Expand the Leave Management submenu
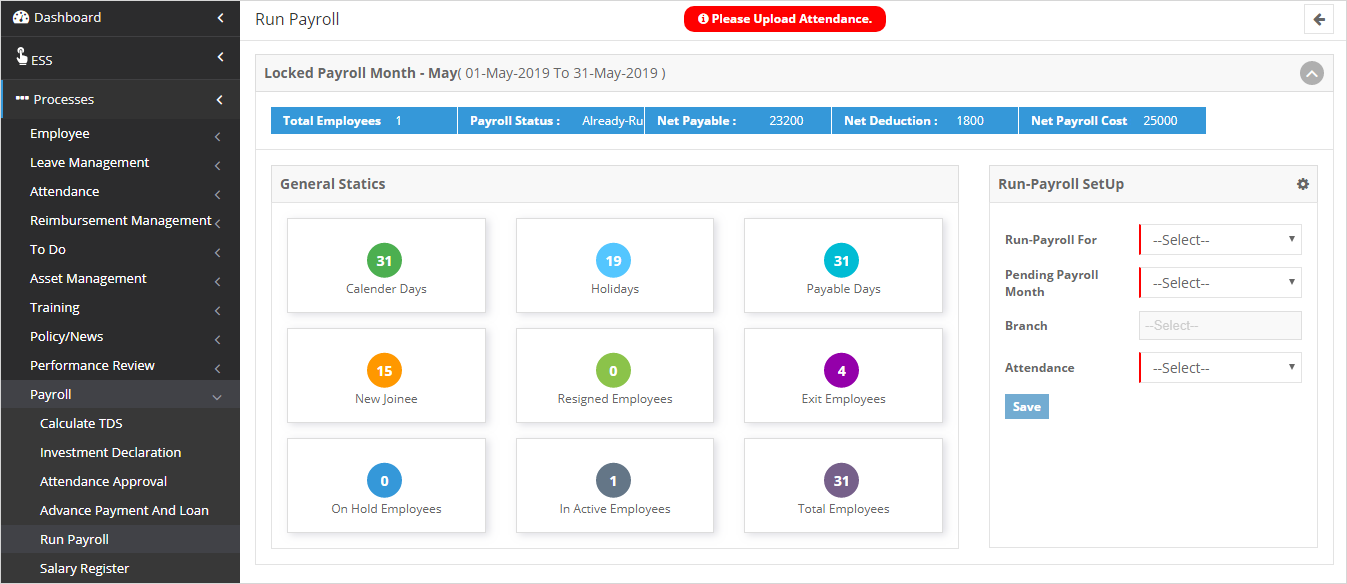Image resolution: width=1347 pixels, height=584 pixels. coord(90,162)
